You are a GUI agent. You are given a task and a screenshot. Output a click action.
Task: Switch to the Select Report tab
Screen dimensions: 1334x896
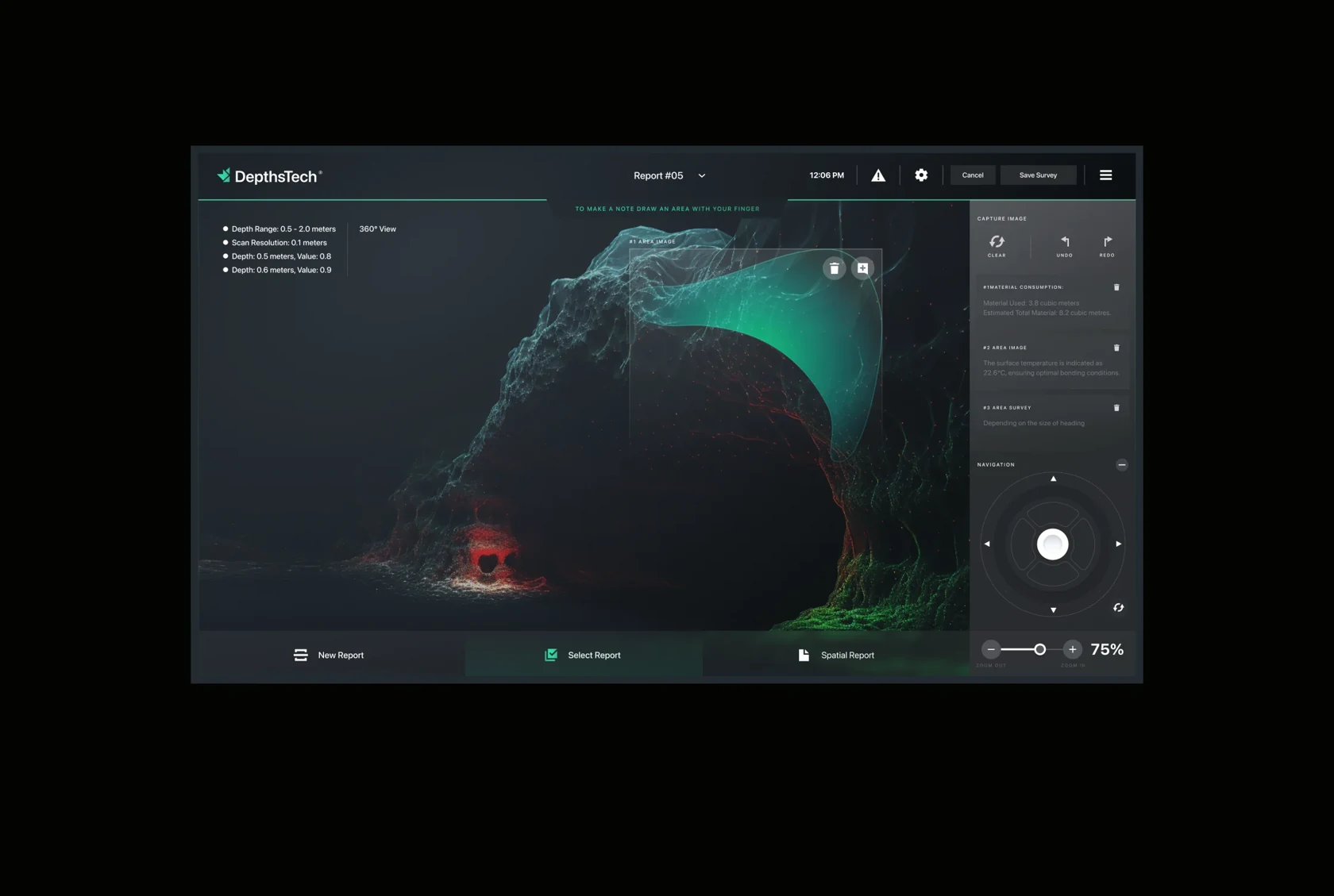pos(584,655)
